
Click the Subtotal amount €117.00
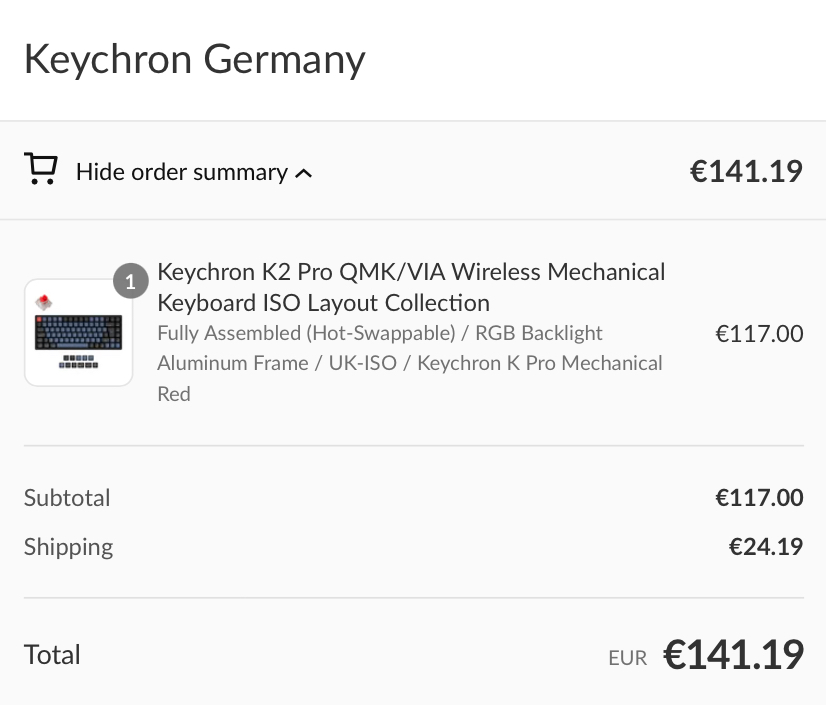point(758,498)
